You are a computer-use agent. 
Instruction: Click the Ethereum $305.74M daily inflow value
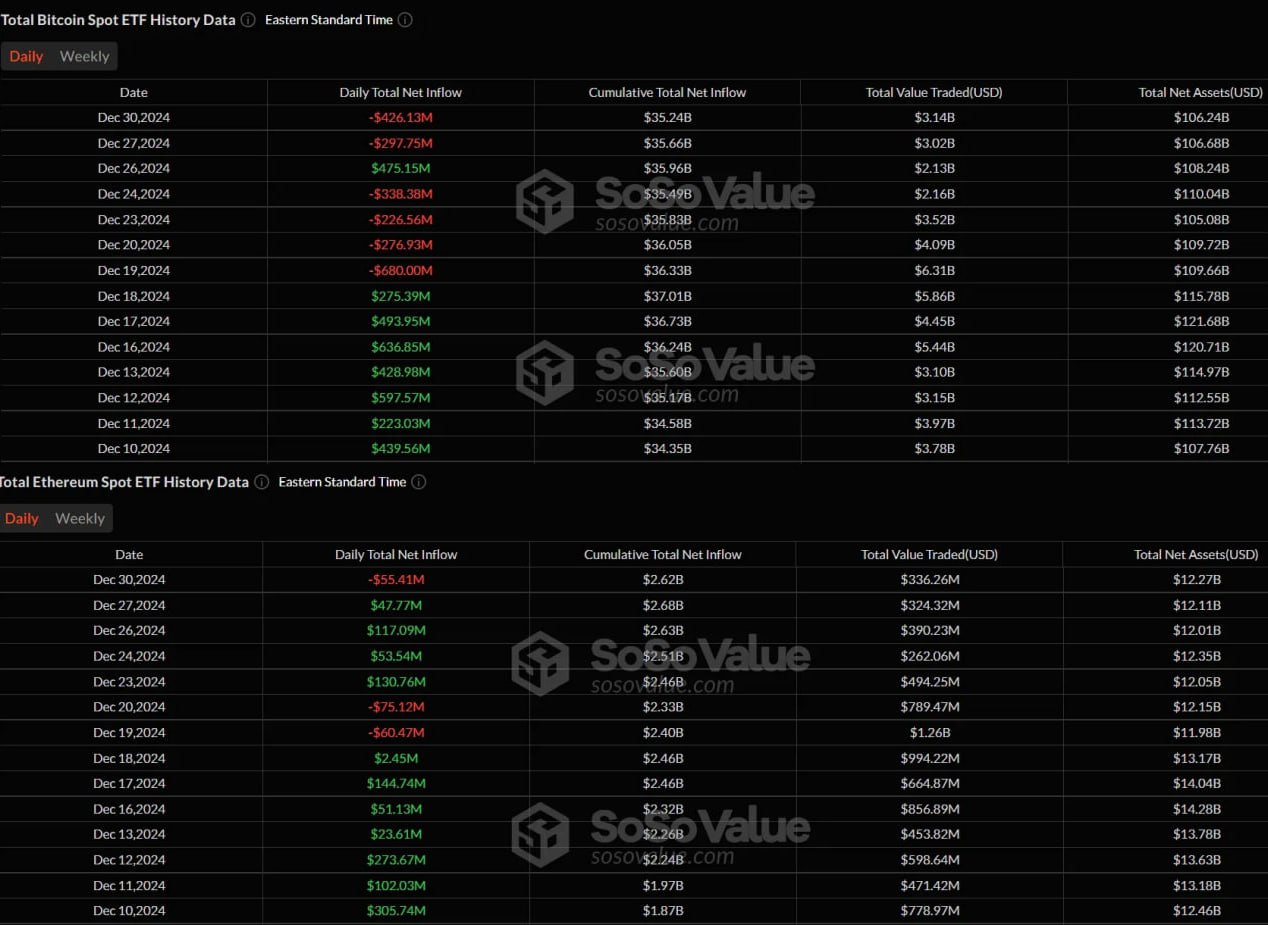click(396, 910)
